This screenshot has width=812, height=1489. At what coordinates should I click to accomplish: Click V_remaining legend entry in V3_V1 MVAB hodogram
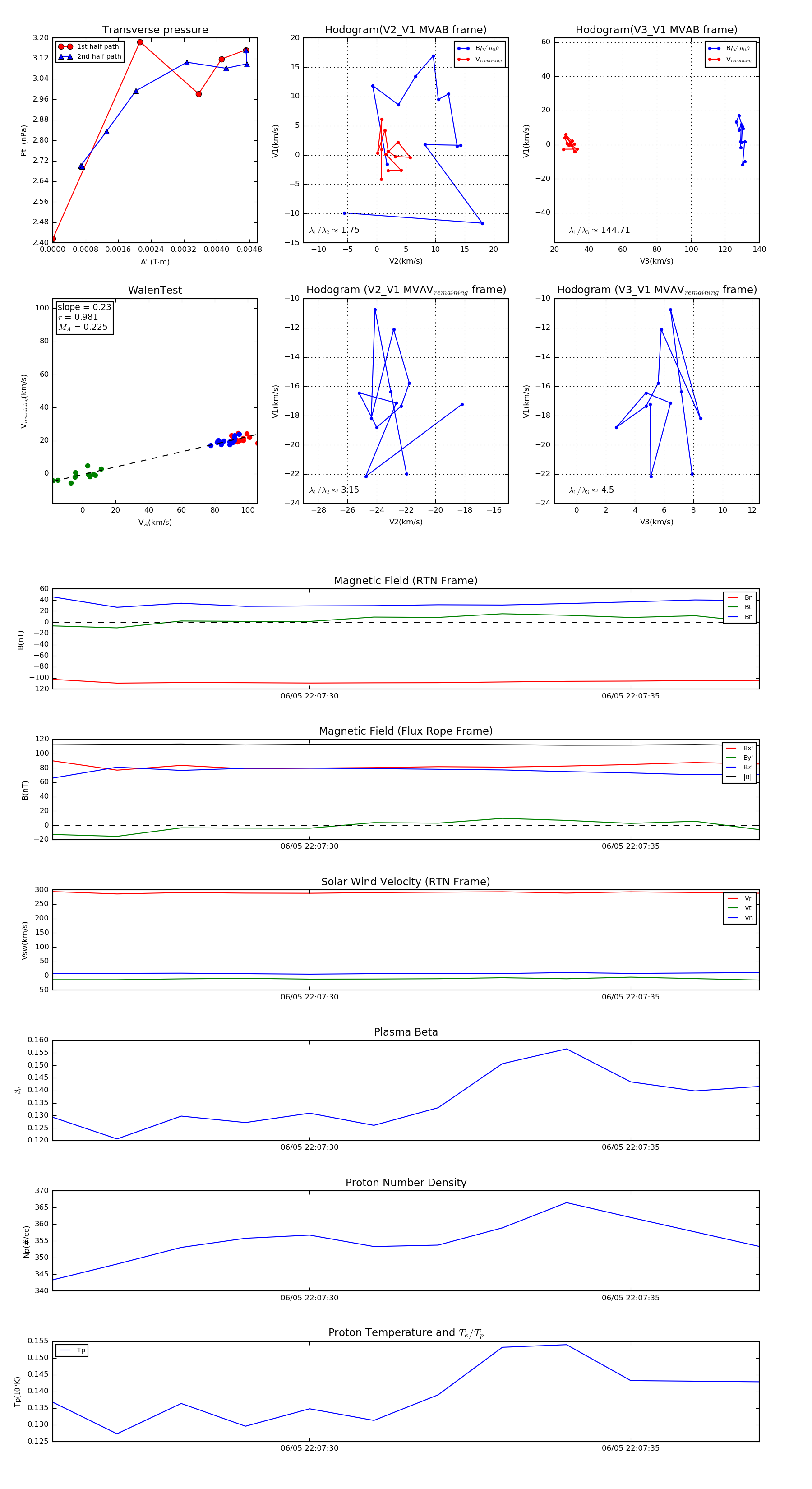point(730,60)
